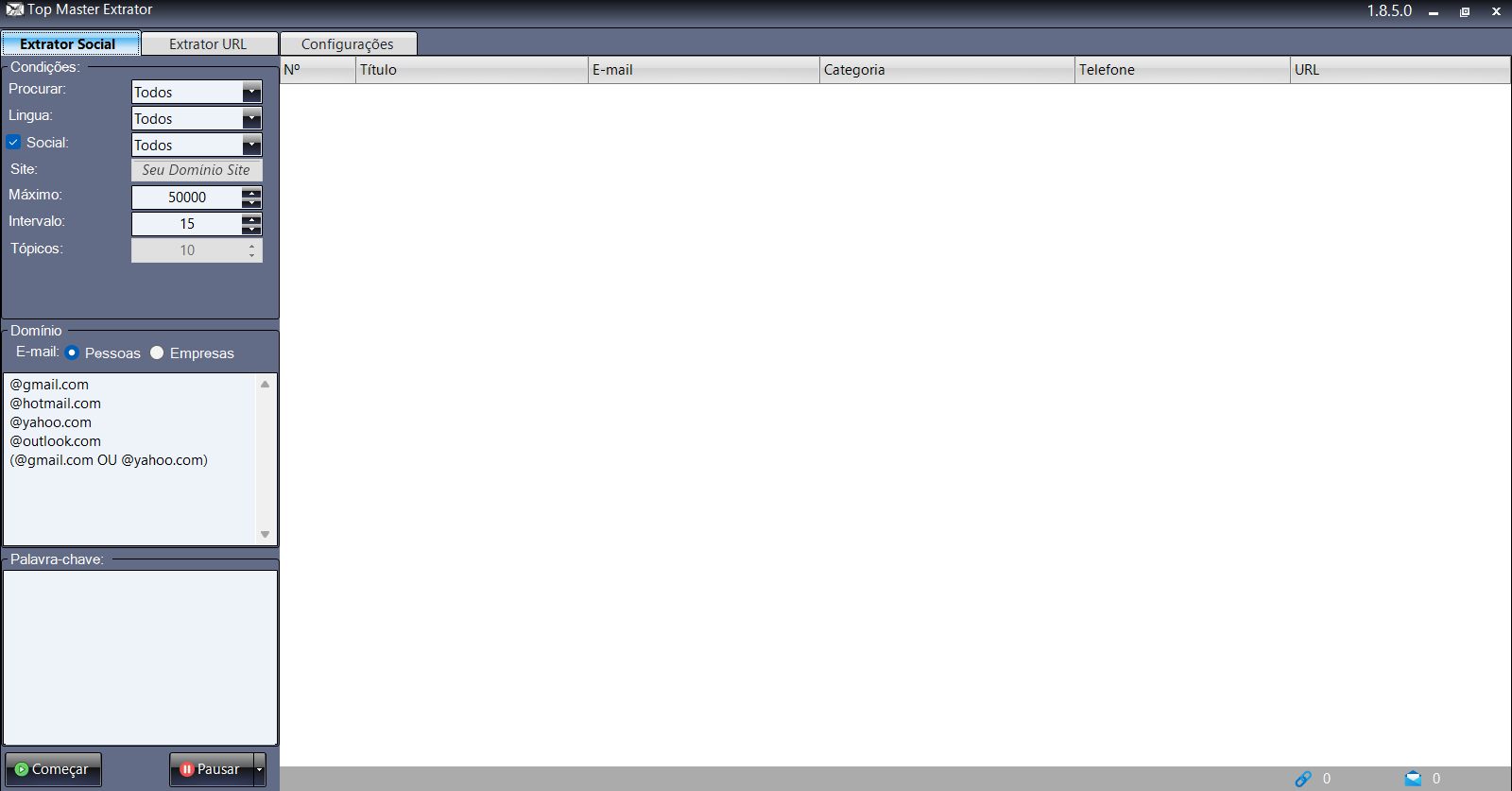Image resolution: width=1512 pixels, height=791 pixels.
Task: Open the Configurações tab
Action: point(348,43)
